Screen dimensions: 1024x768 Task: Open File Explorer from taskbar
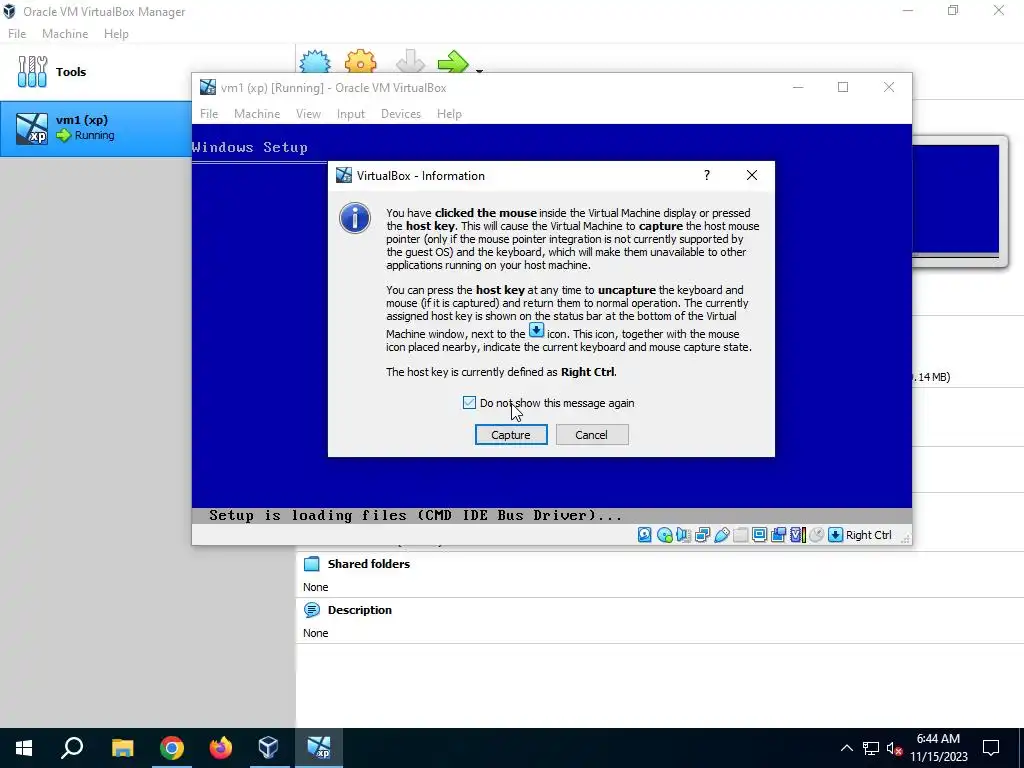coord(122,748)
